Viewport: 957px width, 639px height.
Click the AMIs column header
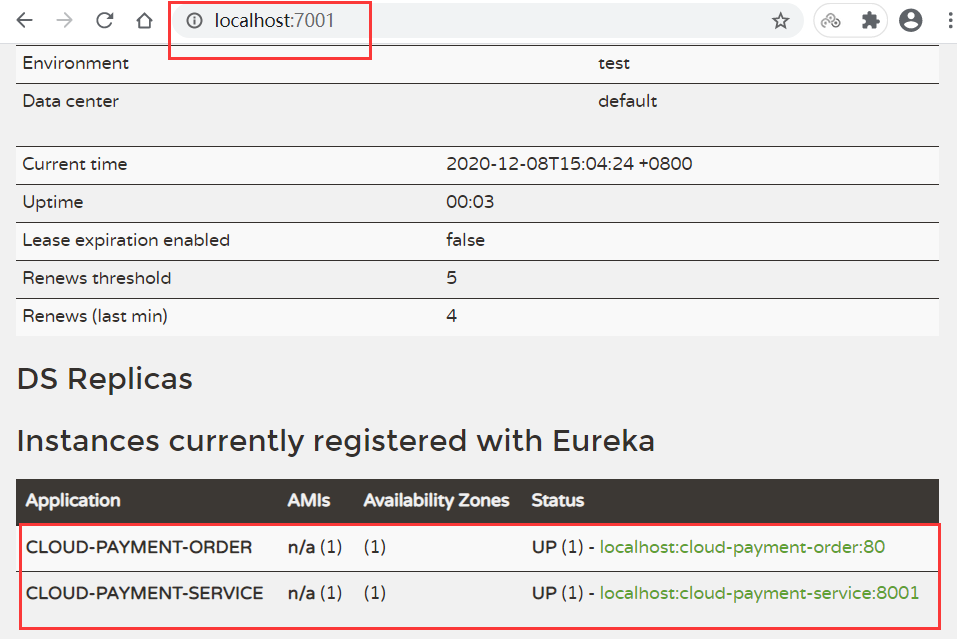click(x=309, y=500)
